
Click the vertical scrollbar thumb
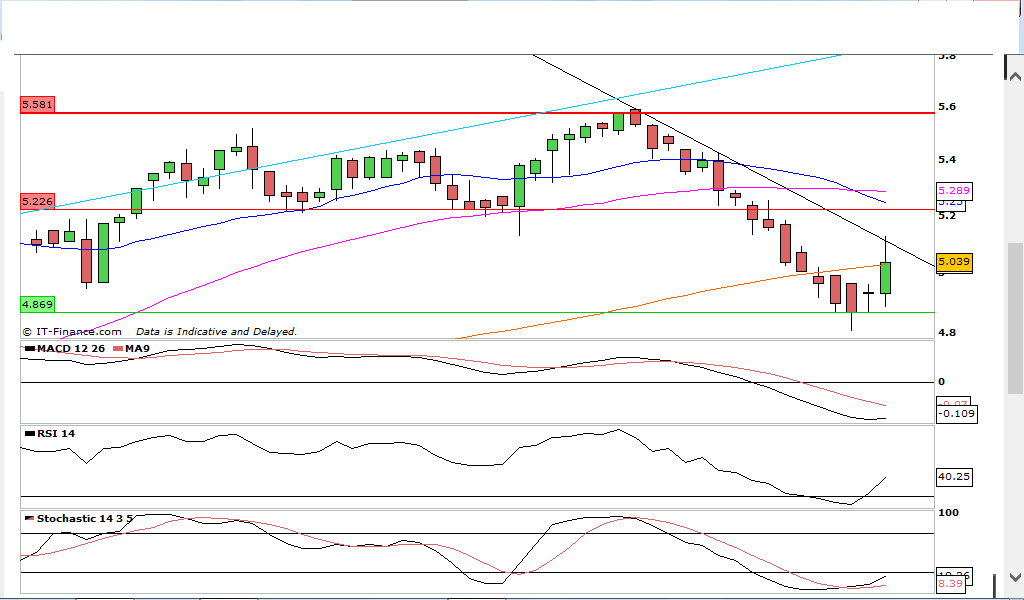click(1015, 319)
